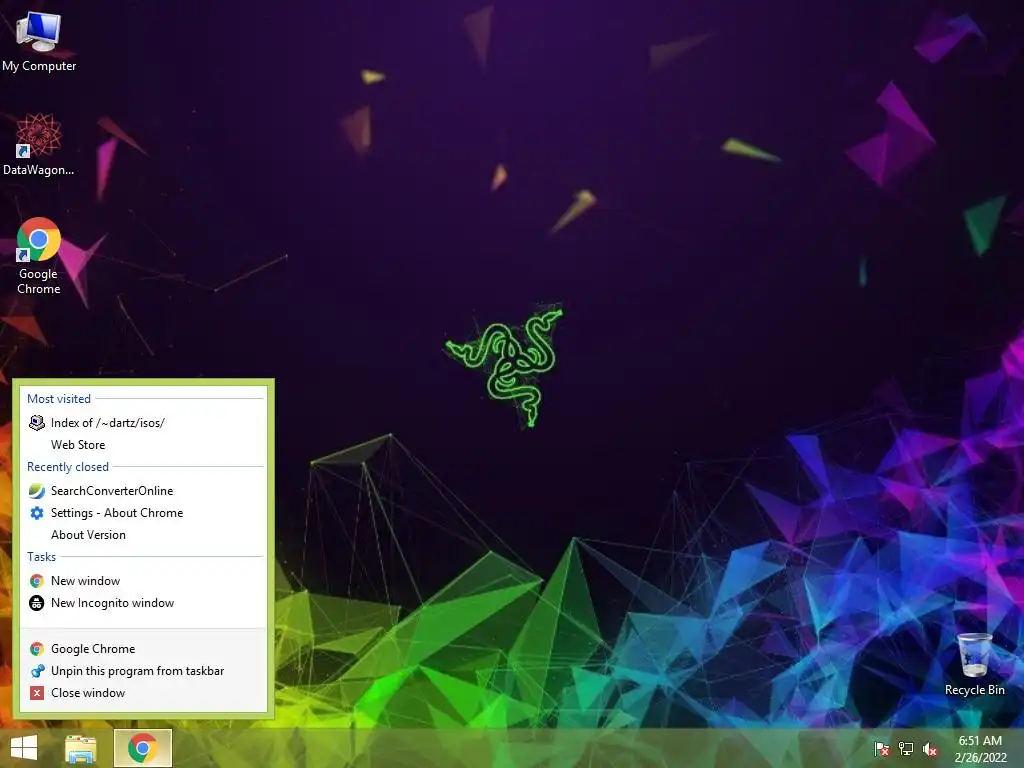Launch Google Chrome from the jump list
Image resolution: width=1024 pixels, height=768 pixels.
coord(143,648)
